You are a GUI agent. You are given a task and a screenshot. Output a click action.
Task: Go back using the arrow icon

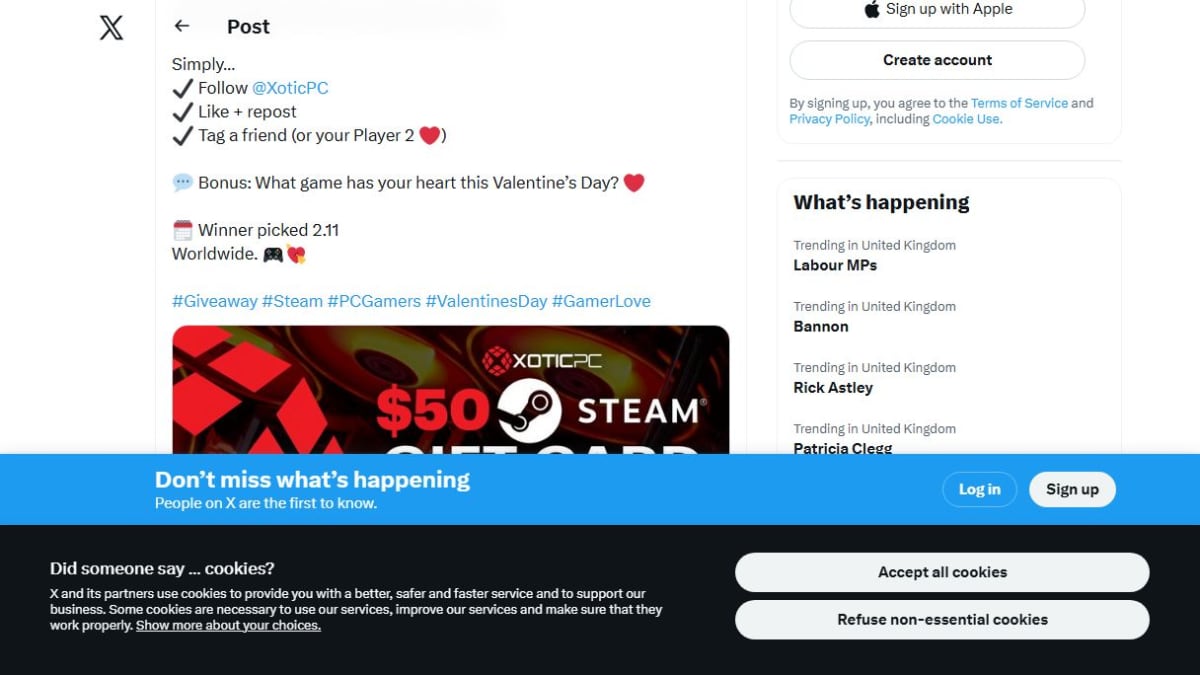[x=182, y=26]
